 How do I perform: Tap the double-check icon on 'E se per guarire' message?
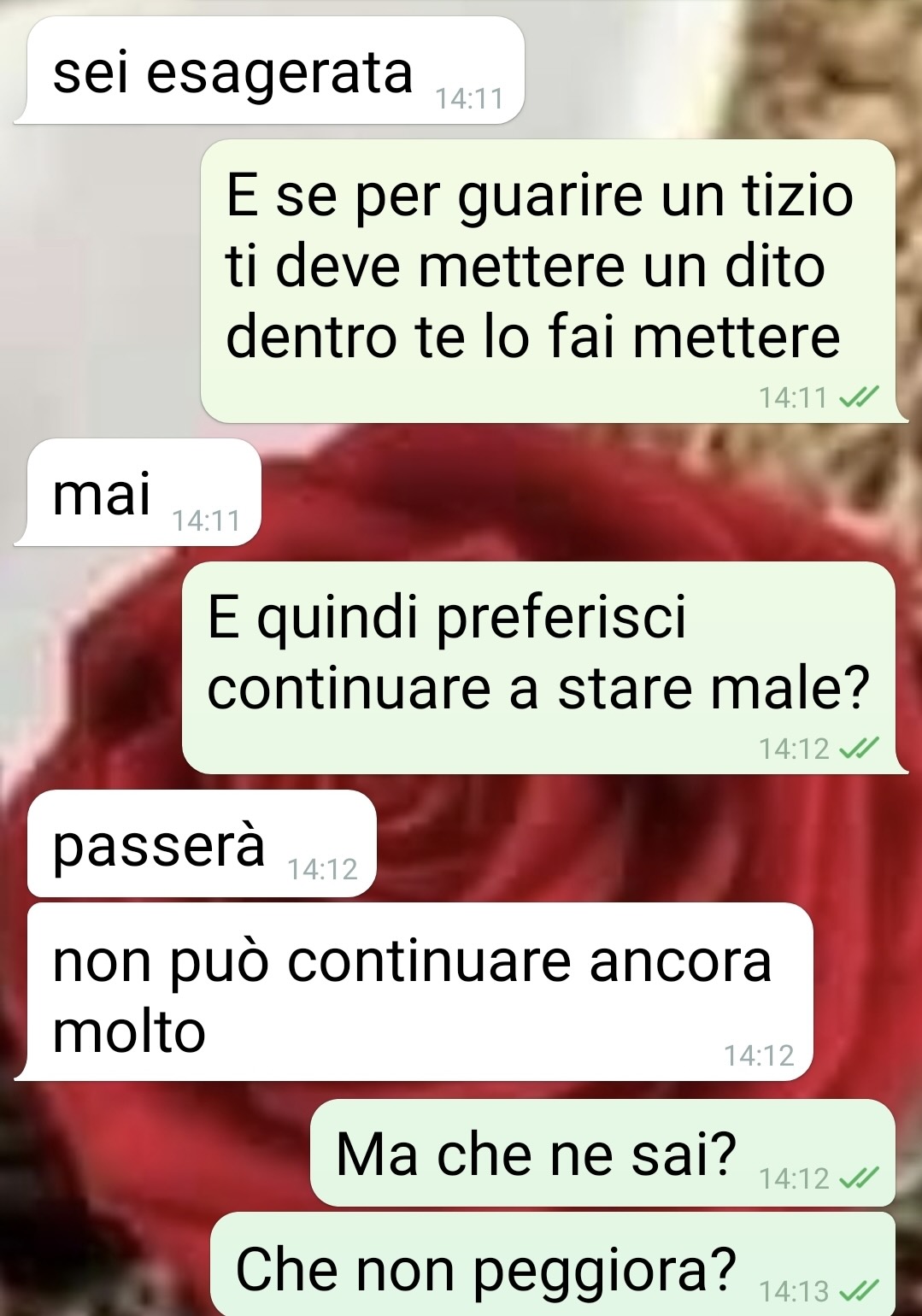pyautogui.click(x=859, y=397)
